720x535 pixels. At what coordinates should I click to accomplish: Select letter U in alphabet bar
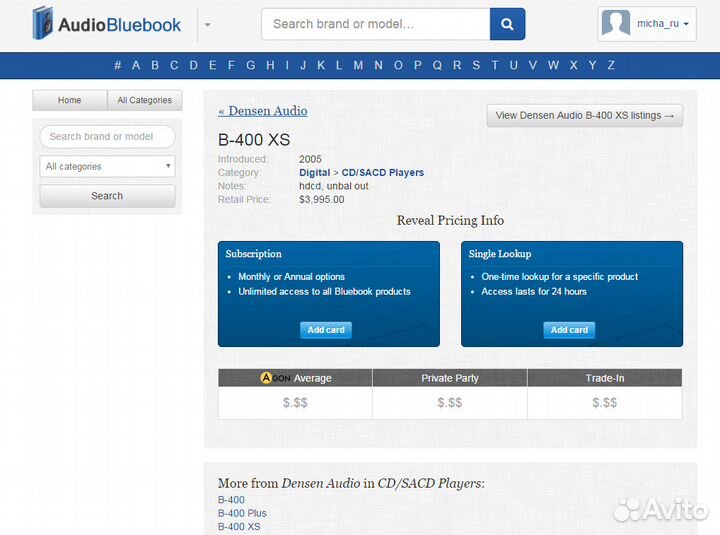(513, 65)
